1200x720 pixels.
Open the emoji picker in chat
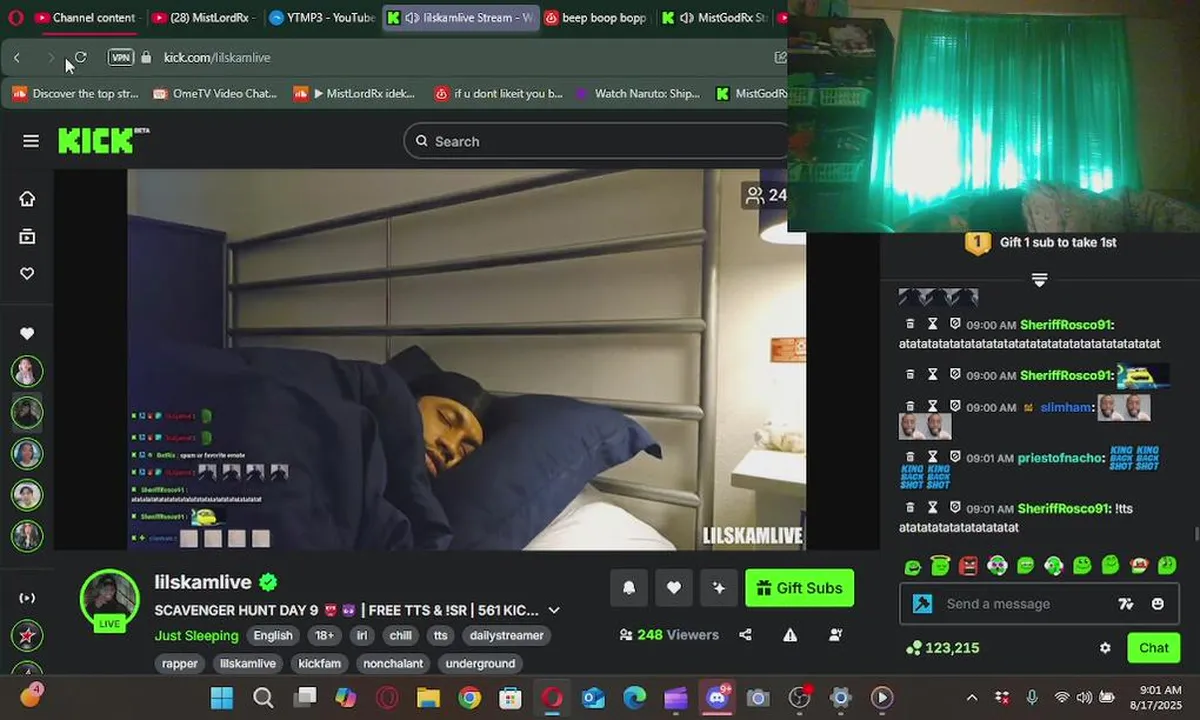pyautogui.click(x=1158, y=604)
